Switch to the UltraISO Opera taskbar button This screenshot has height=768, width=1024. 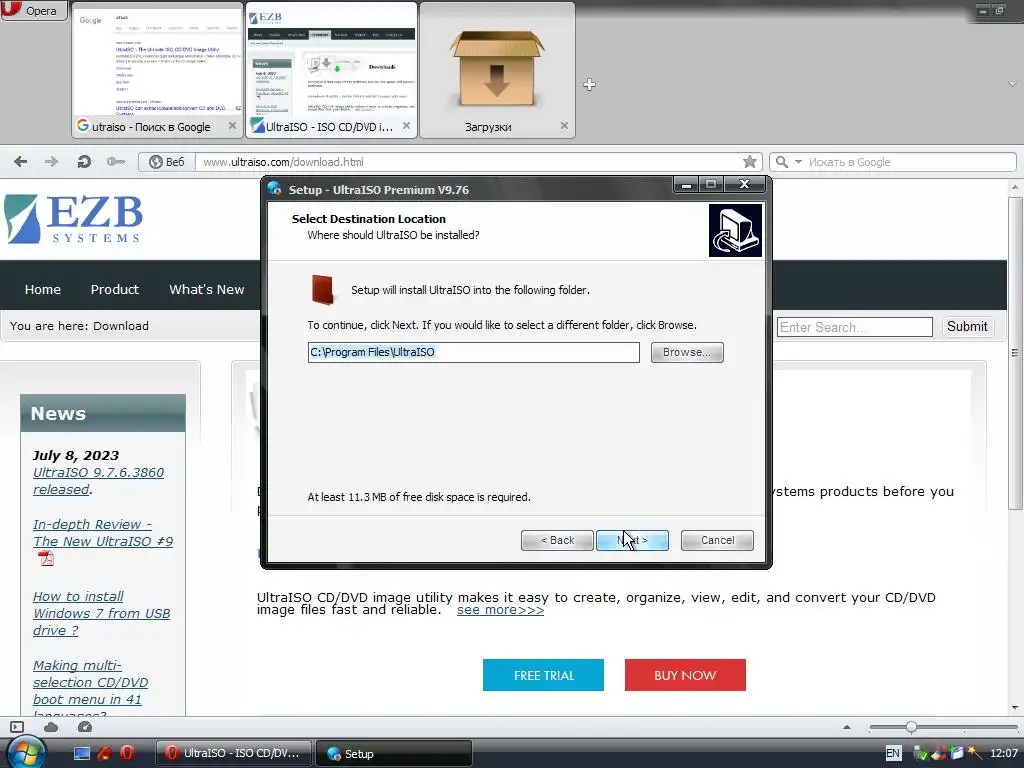[234, 753]
